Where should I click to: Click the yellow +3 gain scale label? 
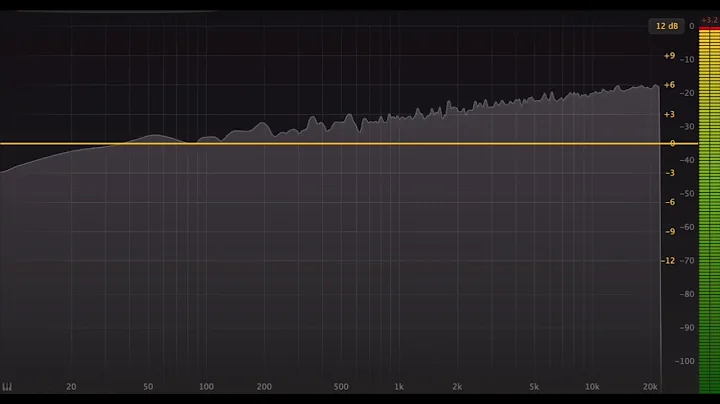pyautogui.click(x=669, y=114)
